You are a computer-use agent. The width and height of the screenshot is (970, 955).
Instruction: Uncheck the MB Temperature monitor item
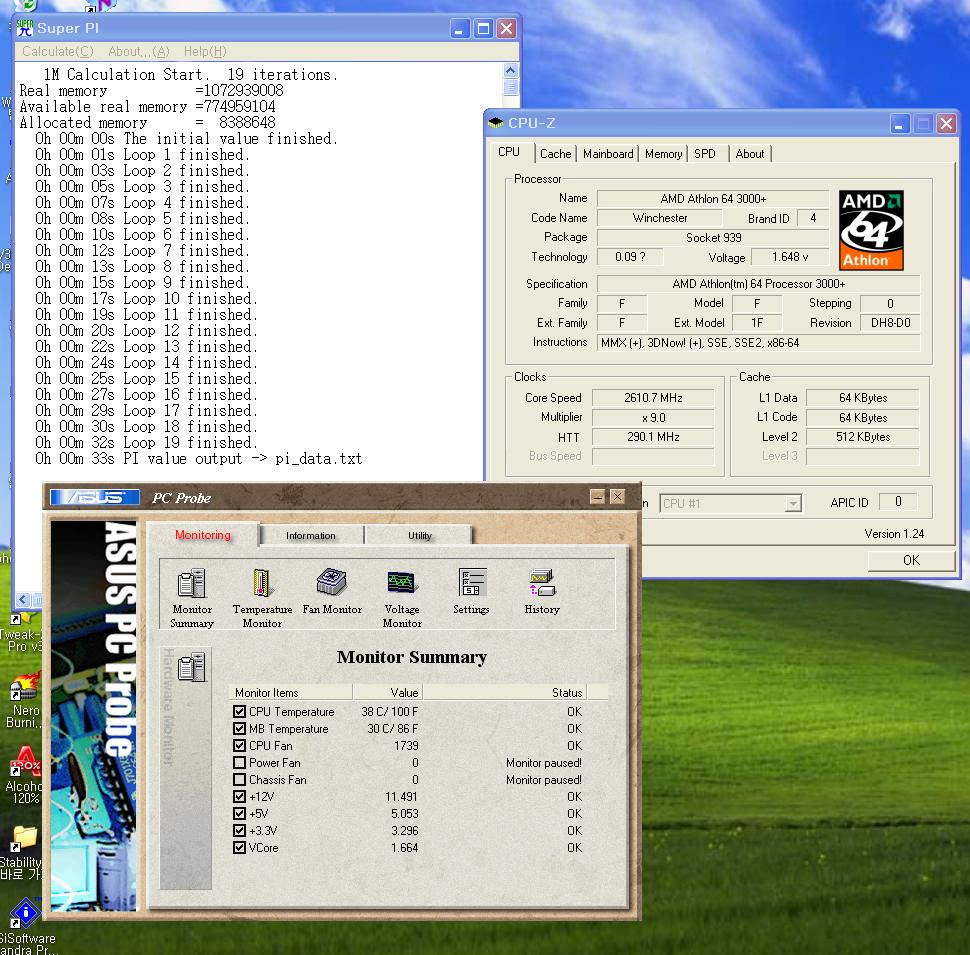(x=239, y=729)
